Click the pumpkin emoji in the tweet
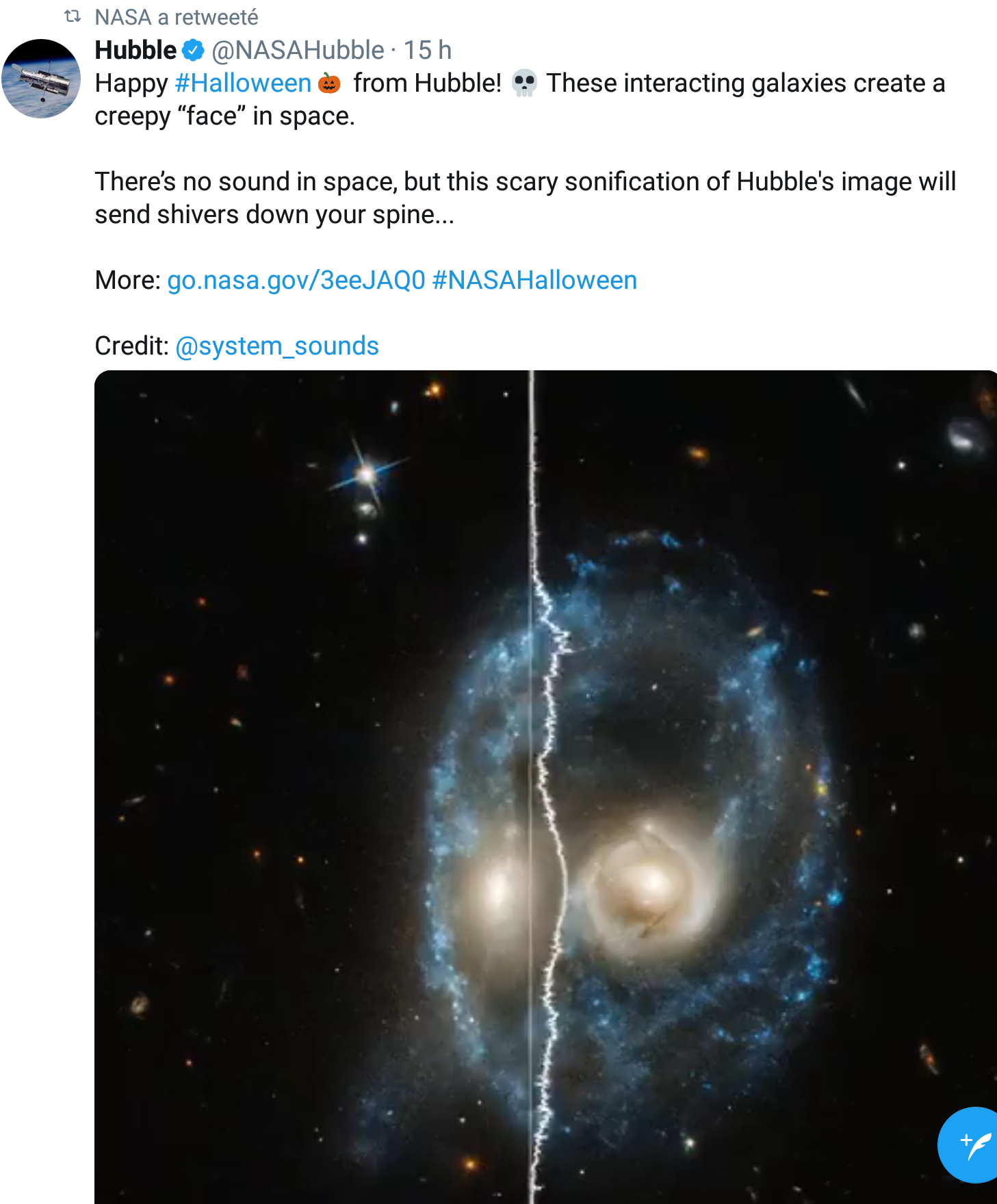 tap(330, 83)
